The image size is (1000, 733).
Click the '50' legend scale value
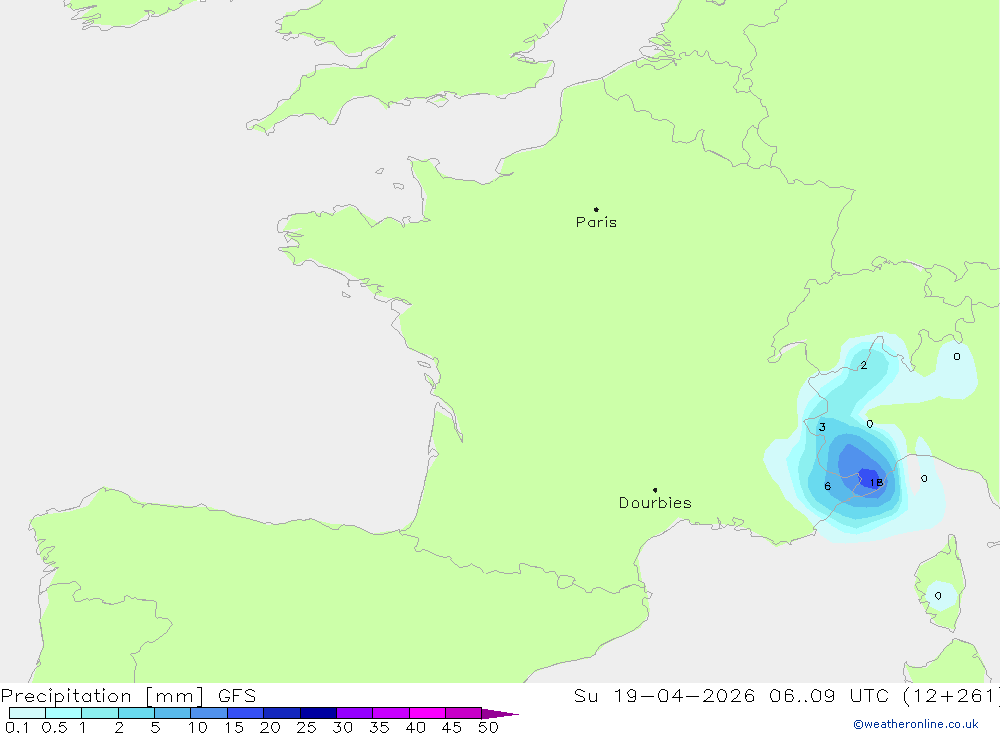click(x=488, y=727)
